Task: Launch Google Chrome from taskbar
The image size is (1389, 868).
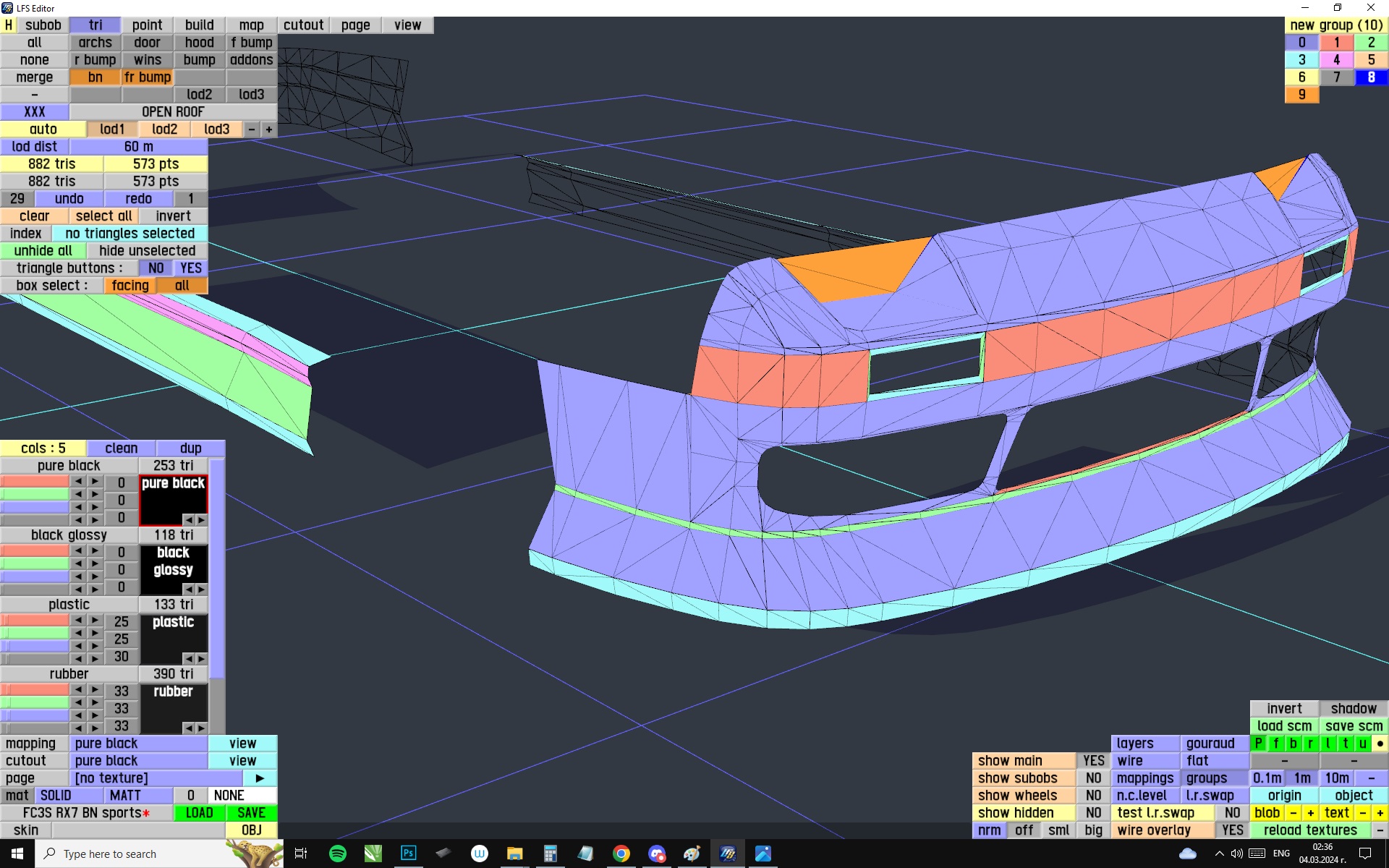Action: (621, 854)
